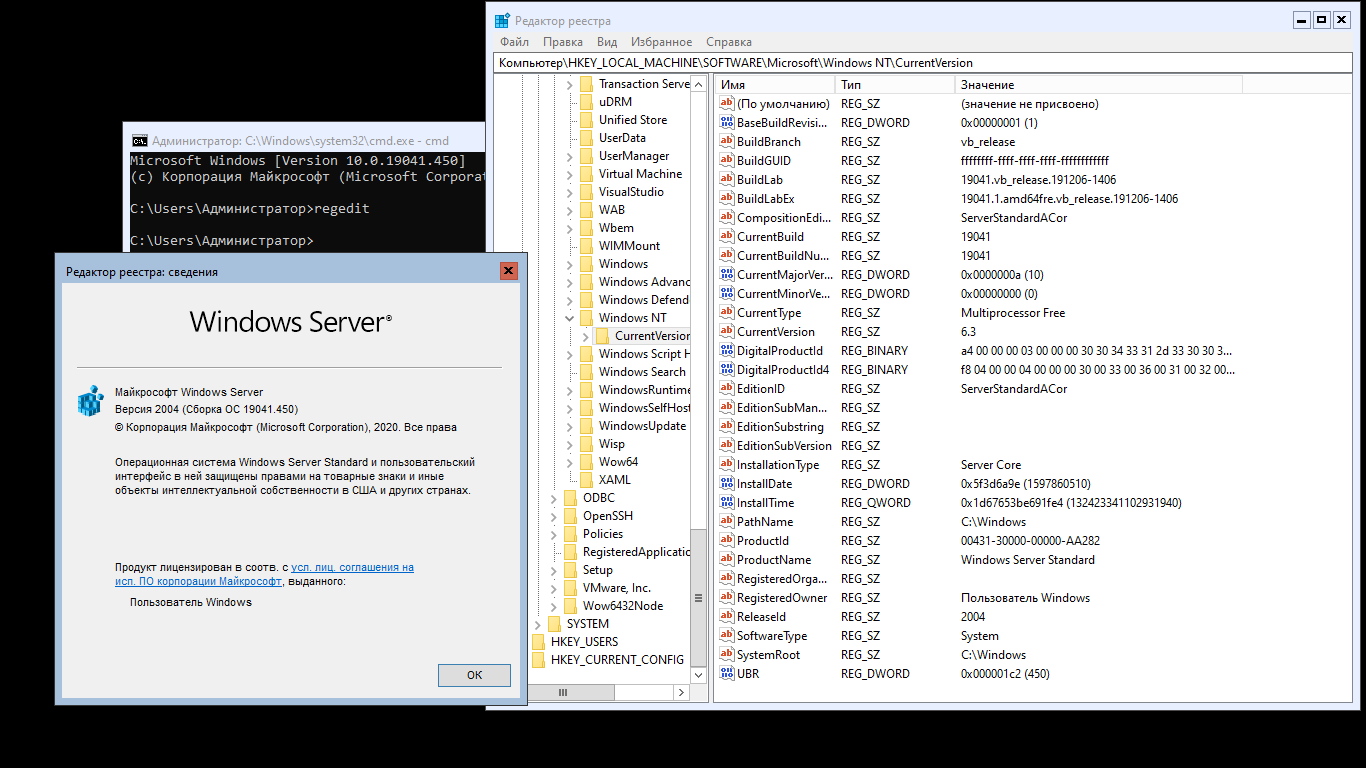Click the CurrentMajorVersion DWORD icon
The width and height of the screenshot is (1366, 768).
click(727, 275)
